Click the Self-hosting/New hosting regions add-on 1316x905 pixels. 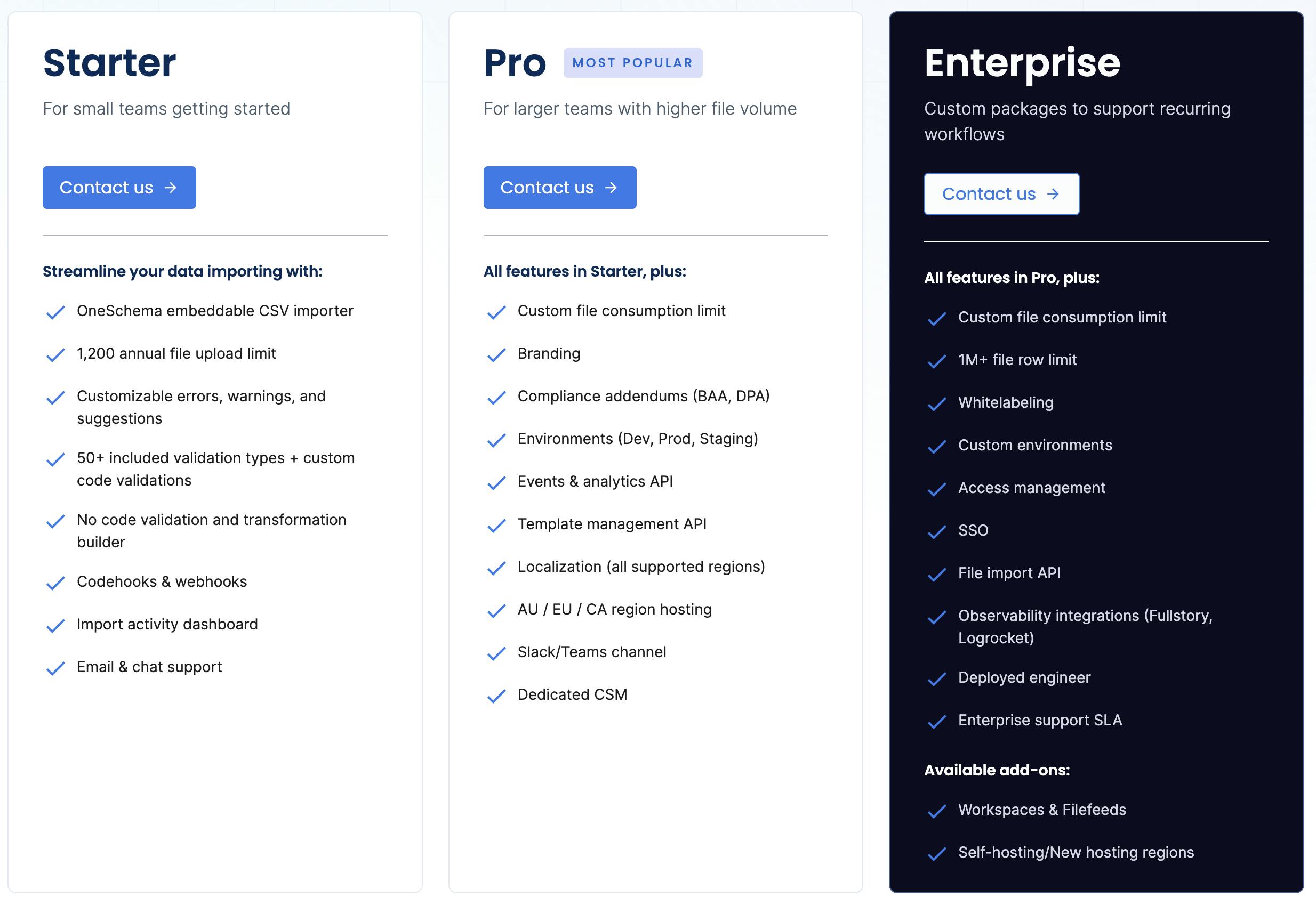pos(1076,852)
